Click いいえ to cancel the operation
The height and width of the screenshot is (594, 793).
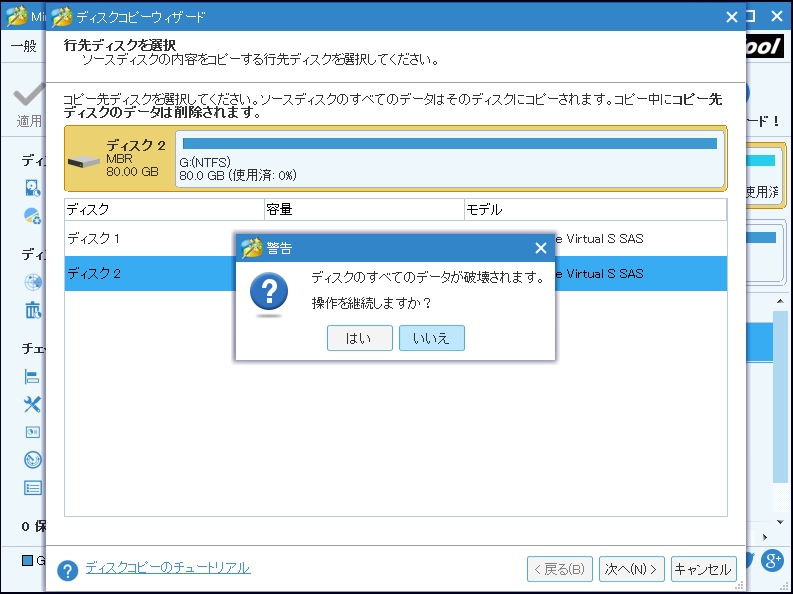tap(431, 338)
